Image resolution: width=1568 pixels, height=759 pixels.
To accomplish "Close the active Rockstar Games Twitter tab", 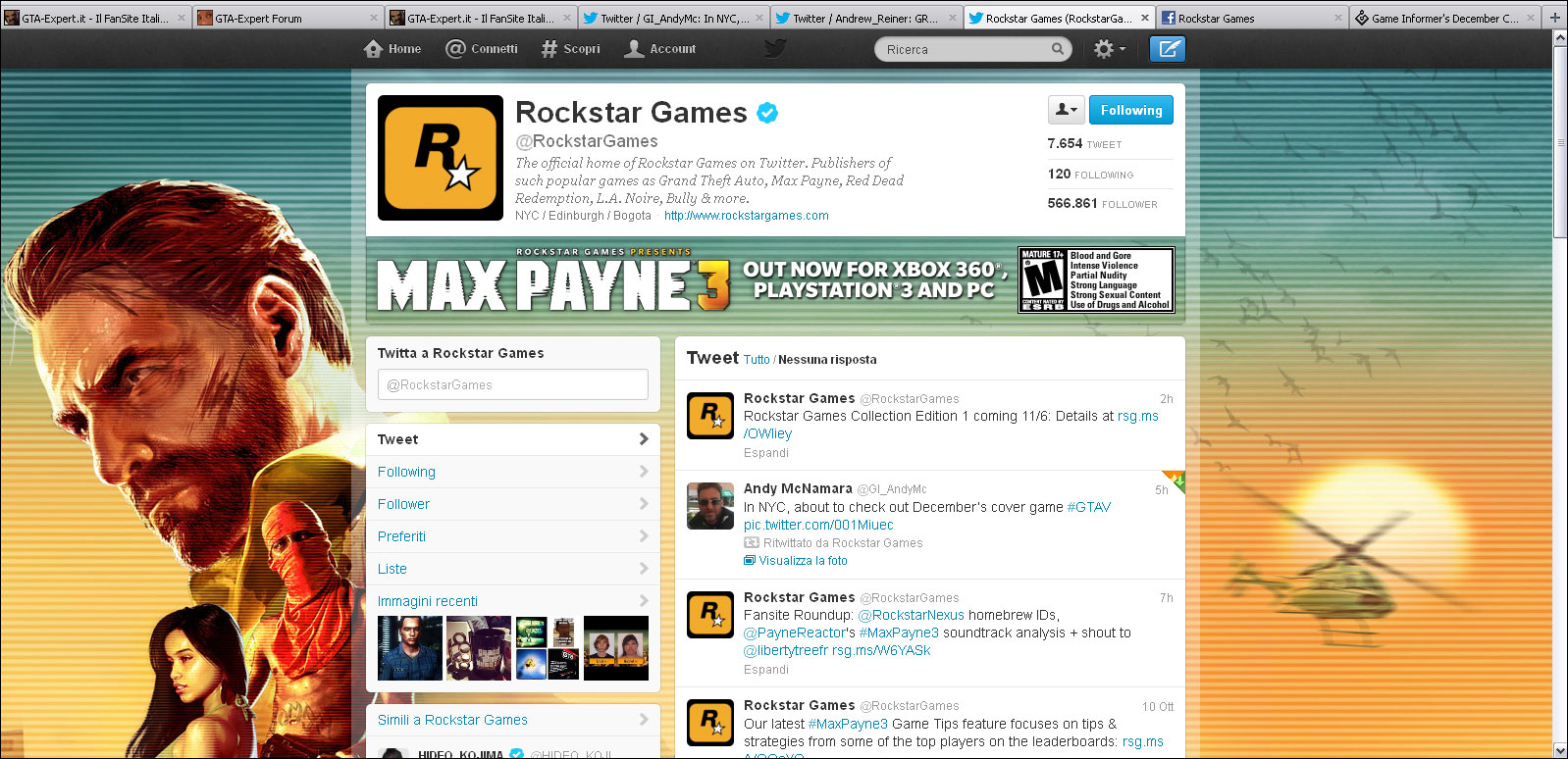I will 1144,18.
